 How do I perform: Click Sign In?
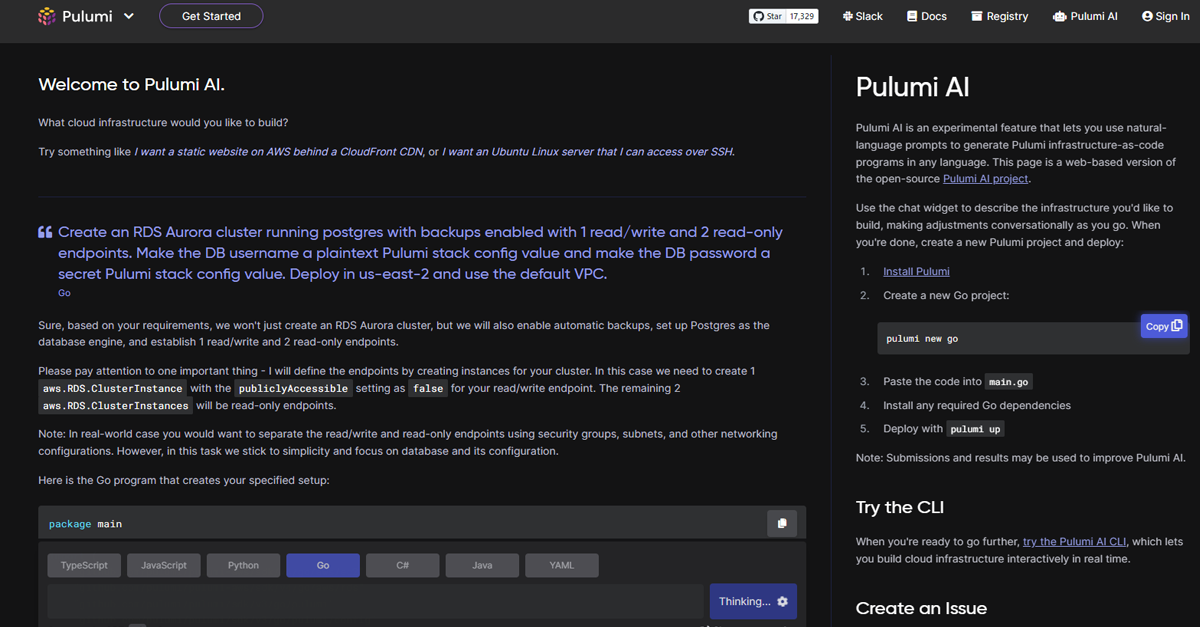tap(1165, 16)
